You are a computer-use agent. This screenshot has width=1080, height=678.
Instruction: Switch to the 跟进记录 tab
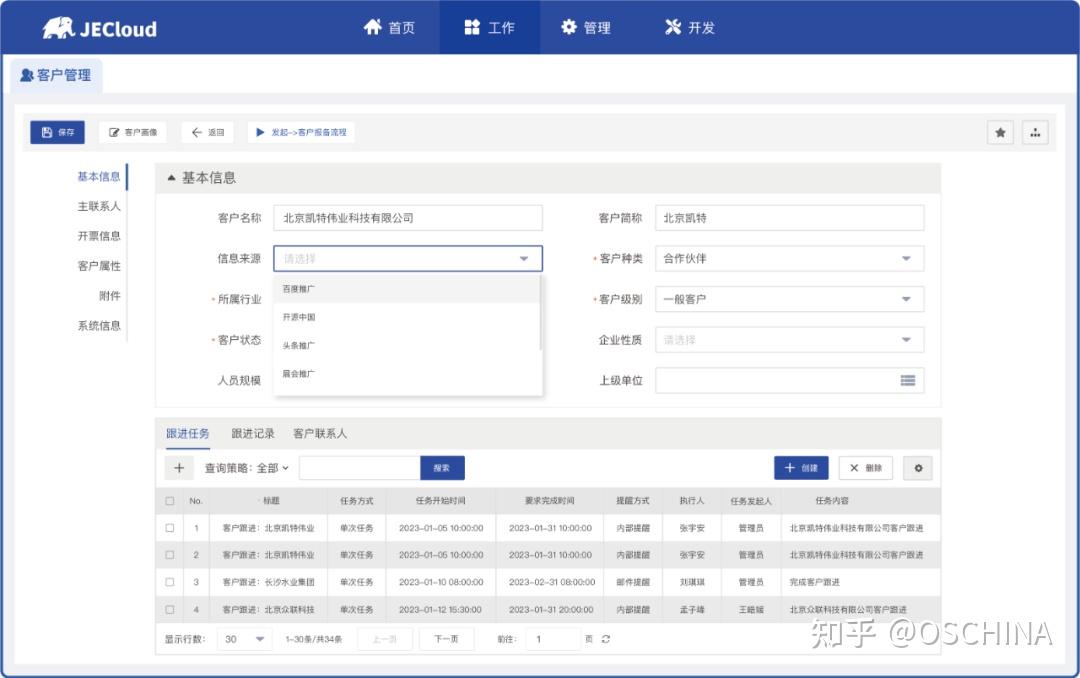(252, 433)
